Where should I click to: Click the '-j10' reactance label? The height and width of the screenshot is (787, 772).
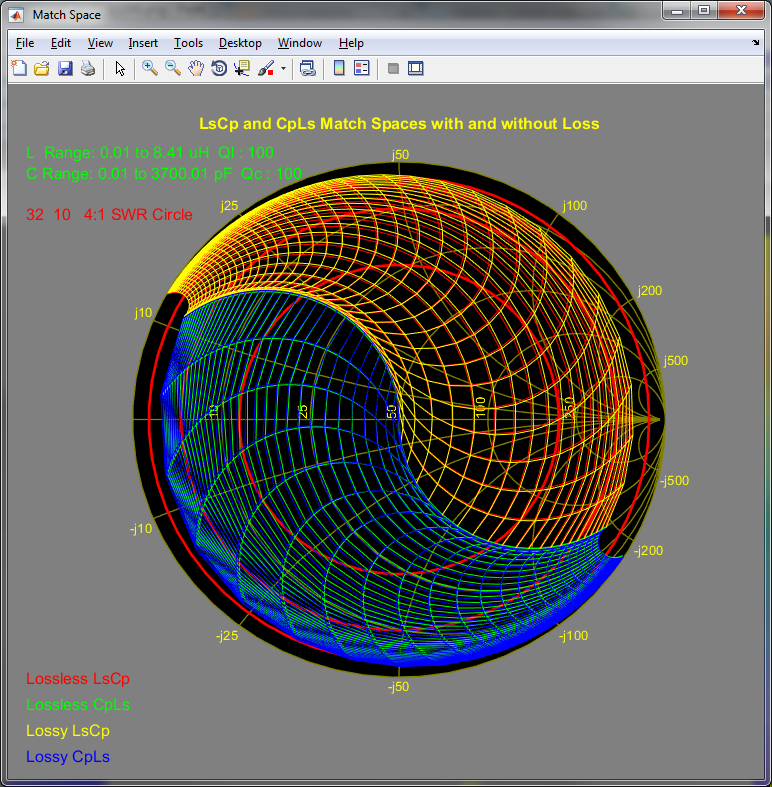coord(141,529)
